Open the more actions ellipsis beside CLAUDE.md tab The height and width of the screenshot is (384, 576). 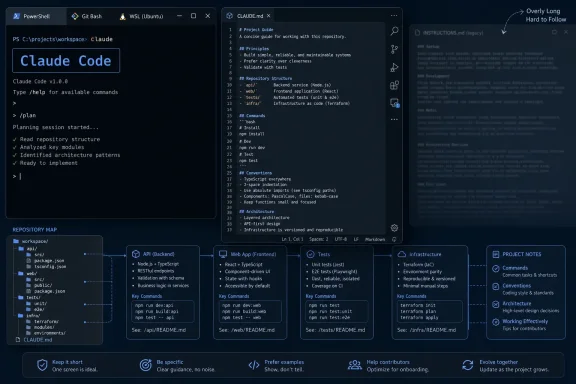click(394, 16)
